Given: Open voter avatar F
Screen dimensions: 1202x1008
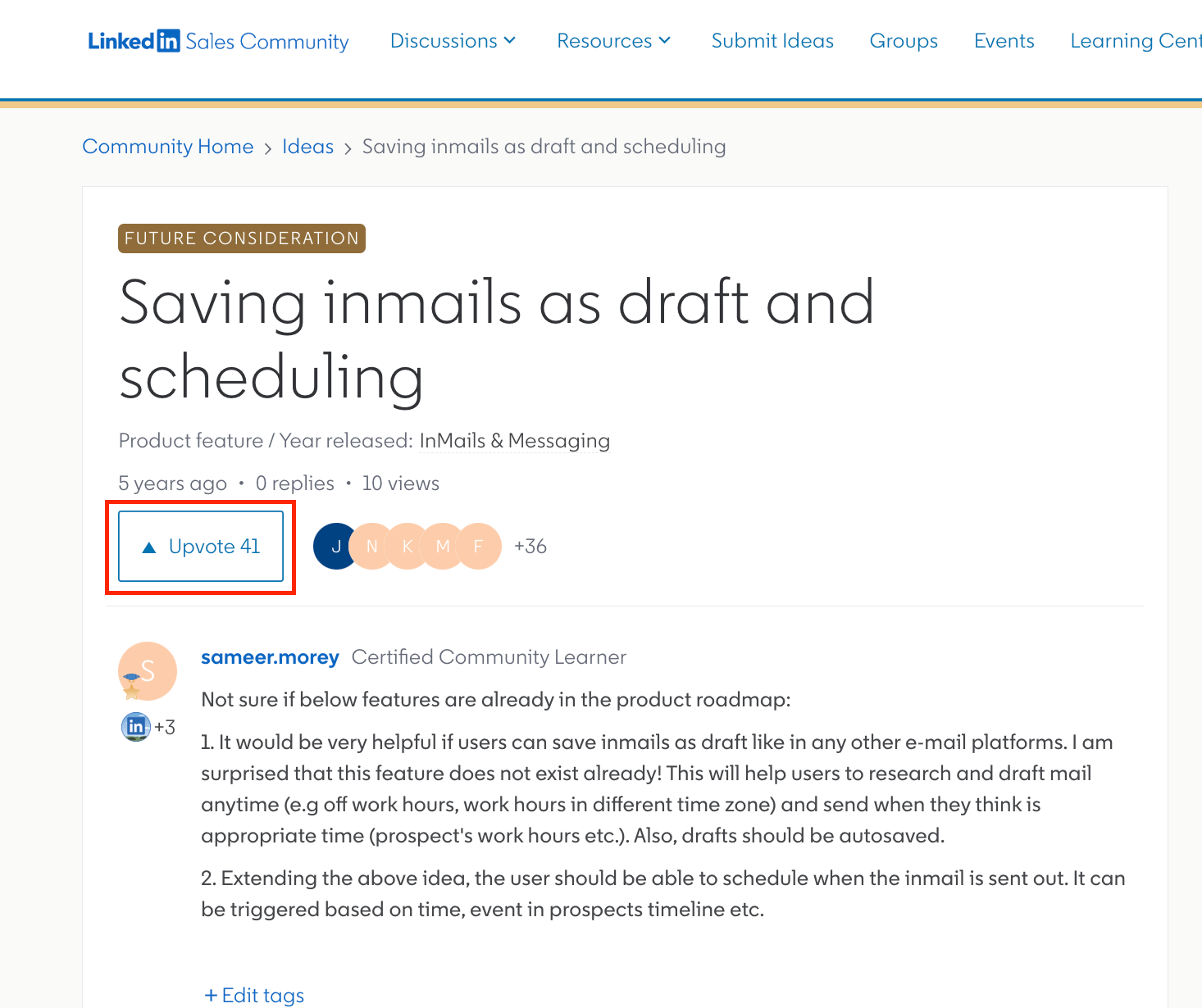Looking at the screenshot, I should tap(478, 547).
